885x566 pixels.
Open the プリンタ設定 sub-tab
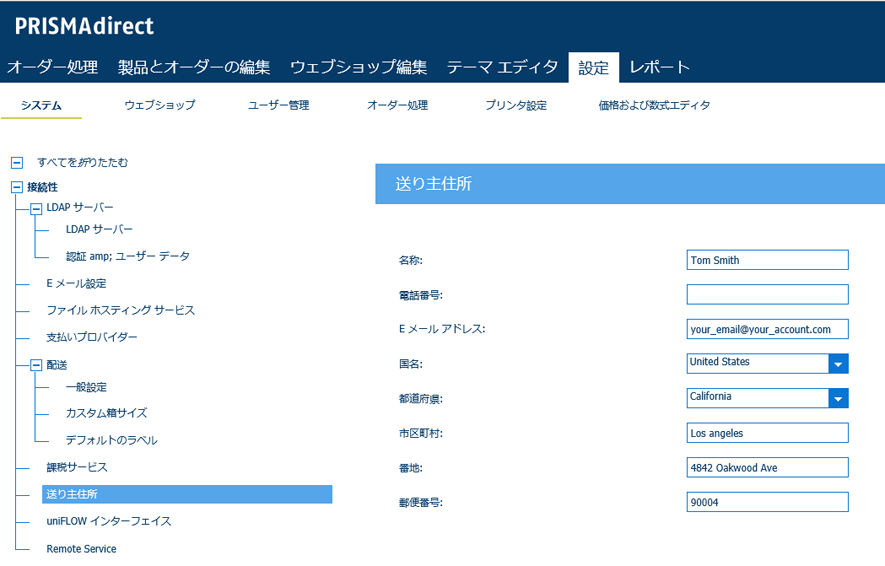point(516,105)
